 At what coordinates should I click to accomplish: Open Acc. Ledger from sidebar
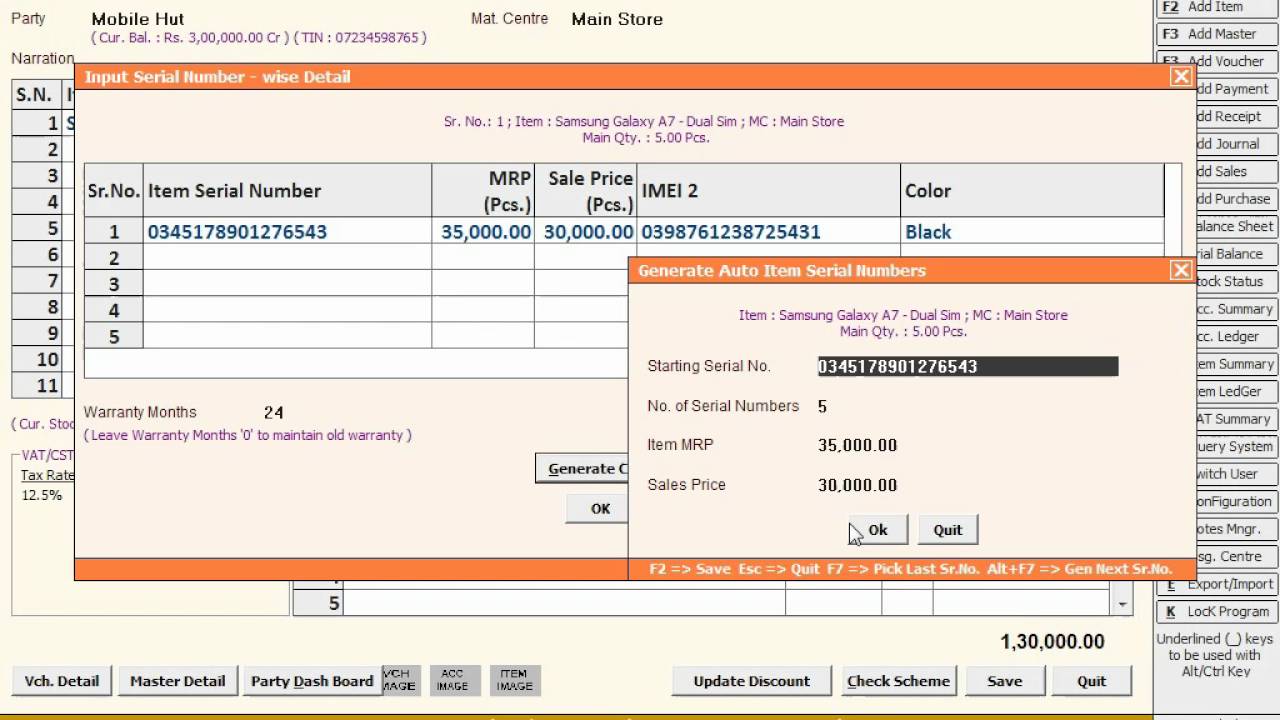click(x=1237, y=336)
